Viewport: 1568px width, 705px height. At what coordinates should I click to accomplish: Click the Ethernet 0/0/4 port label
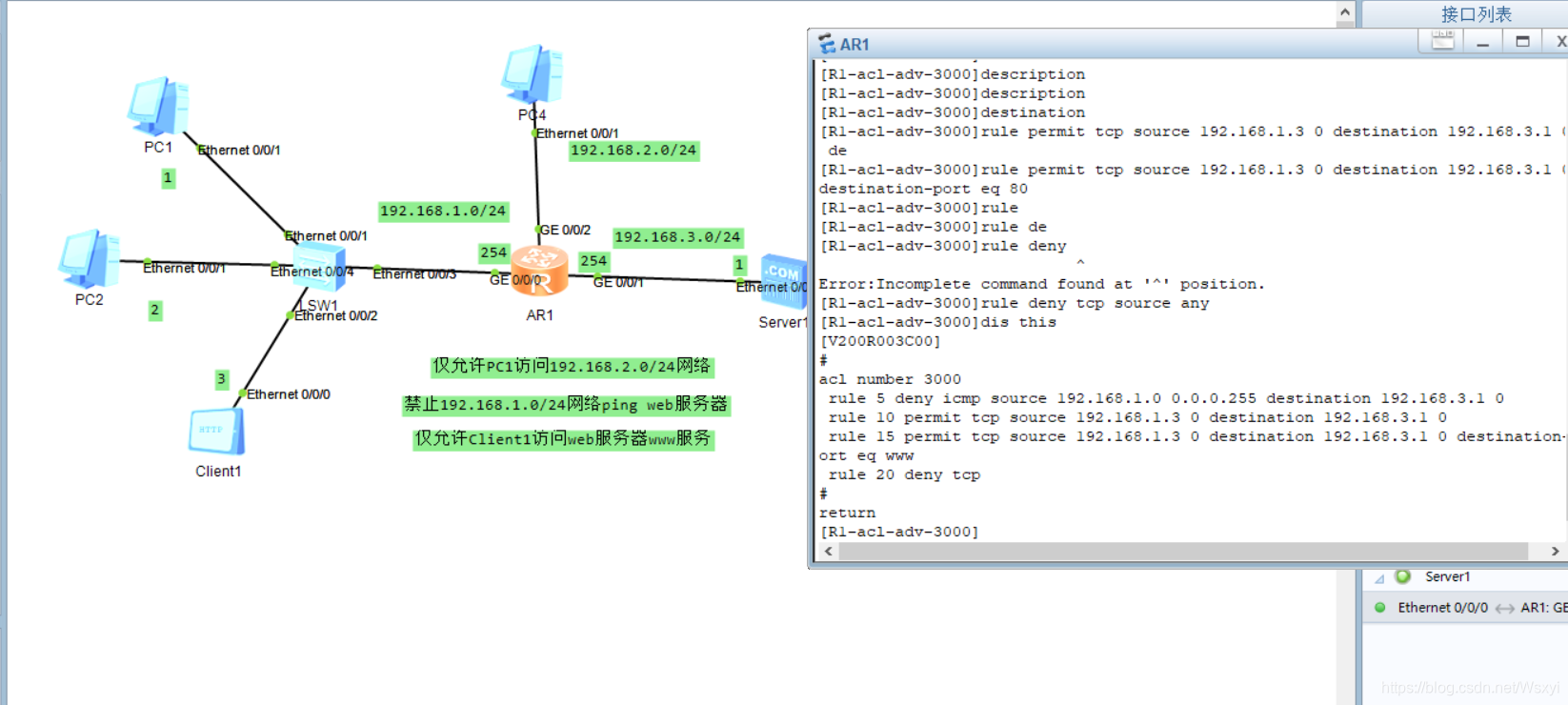(x=312, y=272)
